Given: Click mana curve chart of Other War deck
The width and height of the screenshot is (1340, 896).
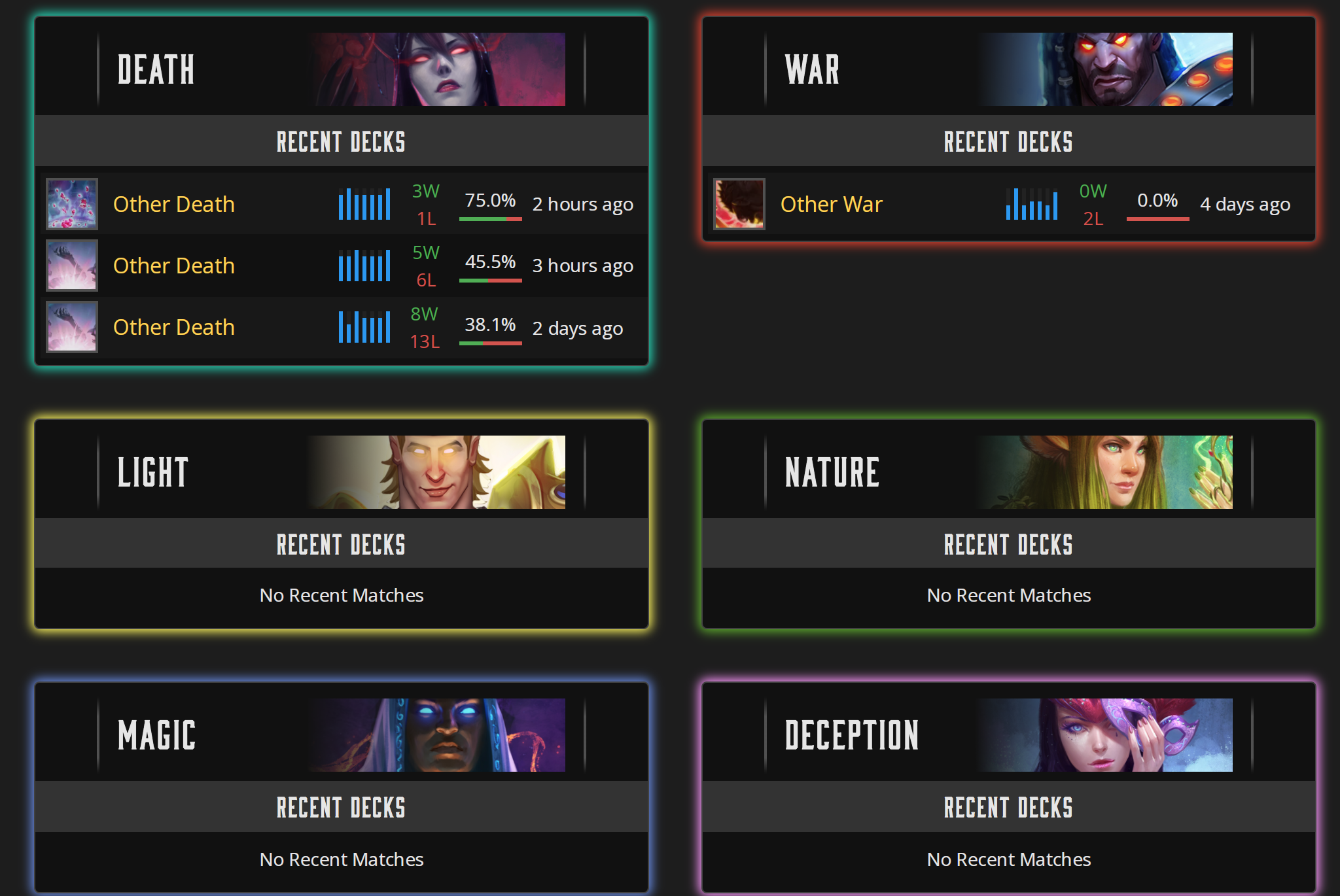Looking at the screenshot, I should click(x=1032, y=204).
